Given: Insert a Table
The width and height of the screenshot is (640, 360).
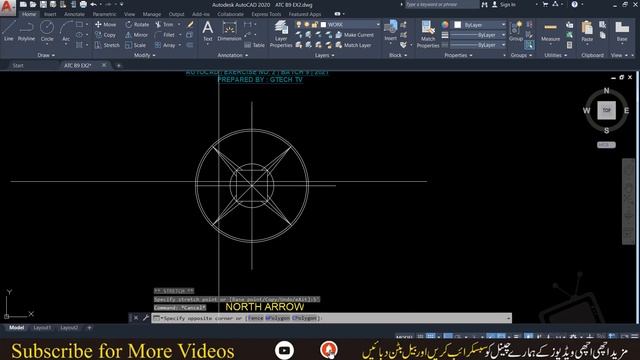Looking at the screenshot, I should [255, 45].
